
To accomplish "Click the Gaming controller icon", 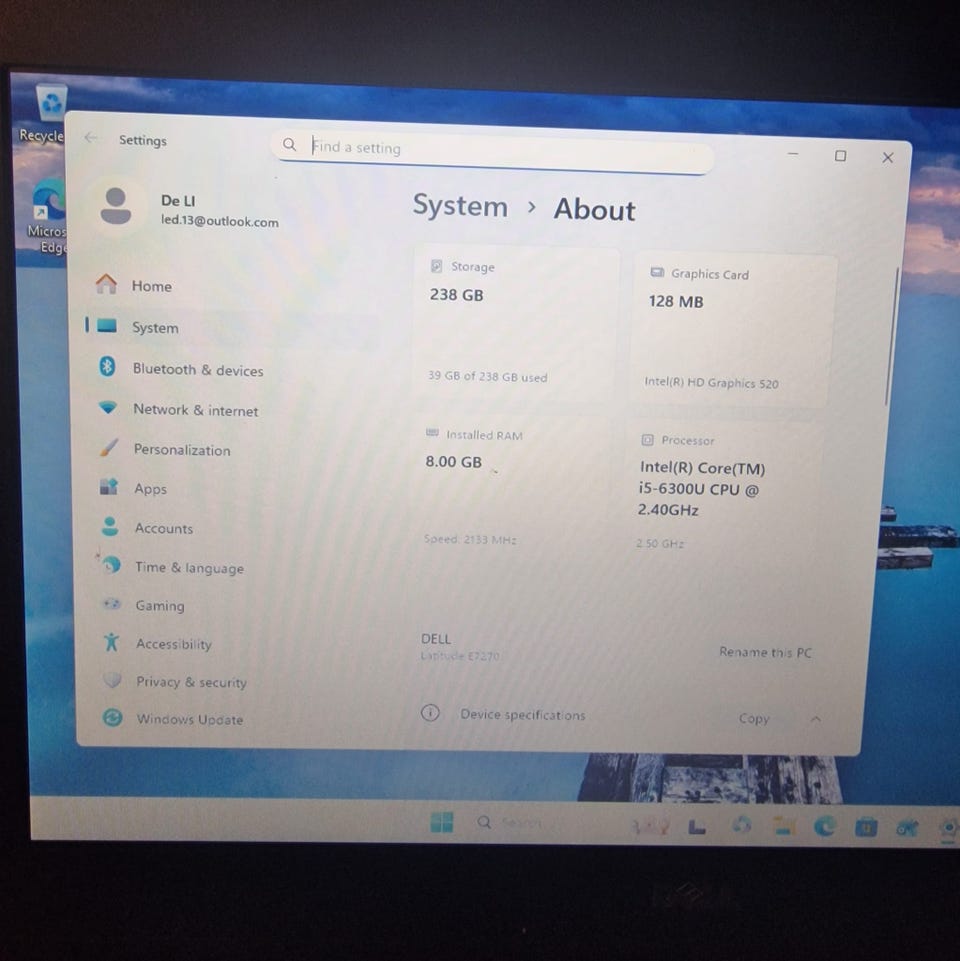I will 111,604.
